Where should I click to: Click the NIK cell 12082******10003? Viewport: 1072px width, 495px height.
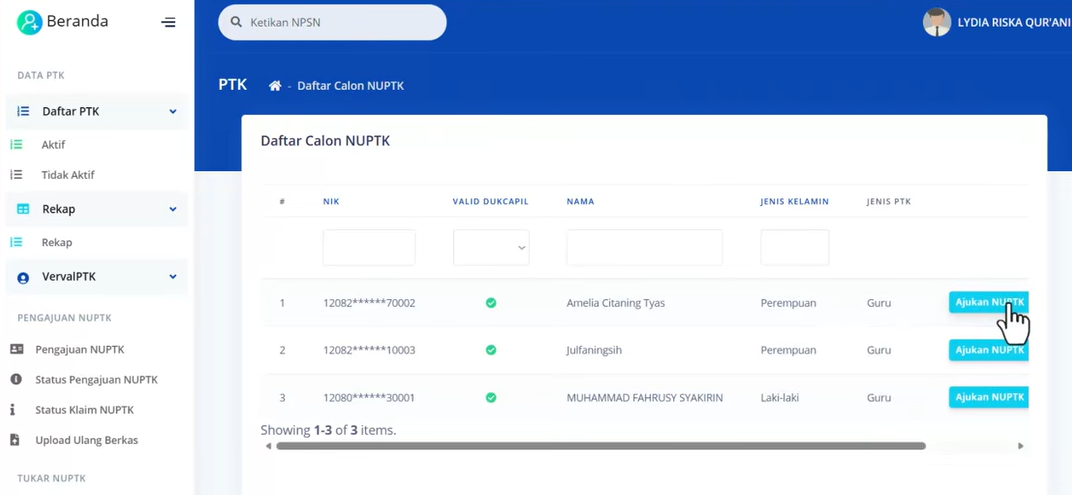point(369,350)
